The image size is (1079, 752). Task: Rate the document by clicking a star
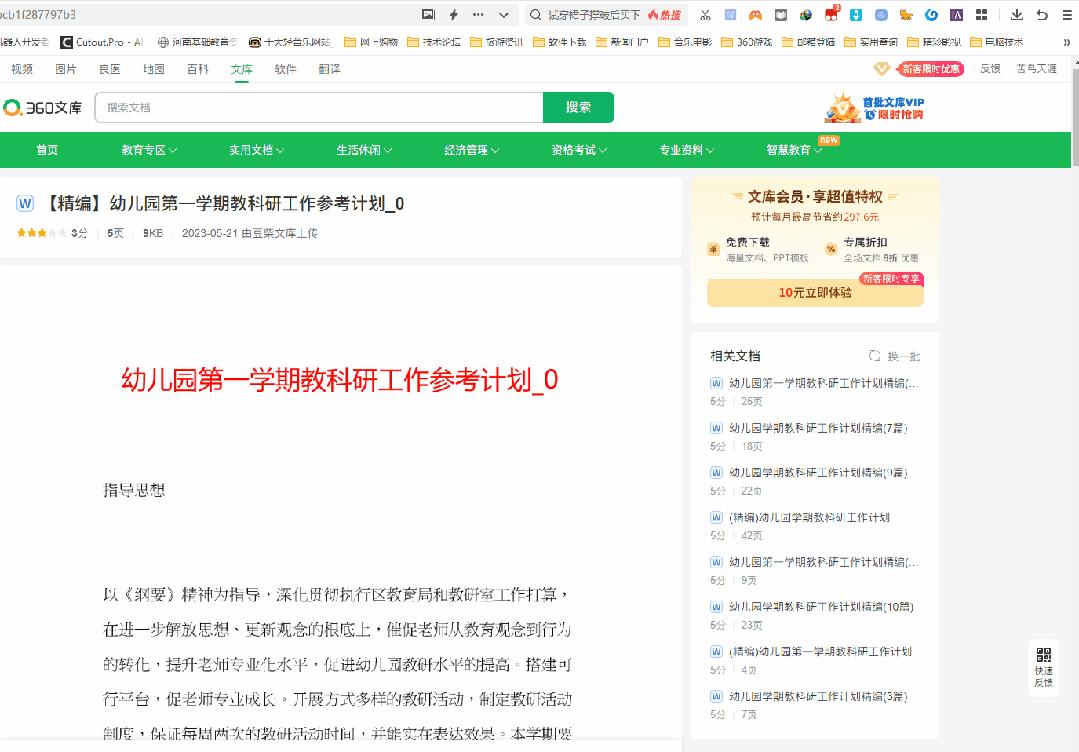click(30, 233)
